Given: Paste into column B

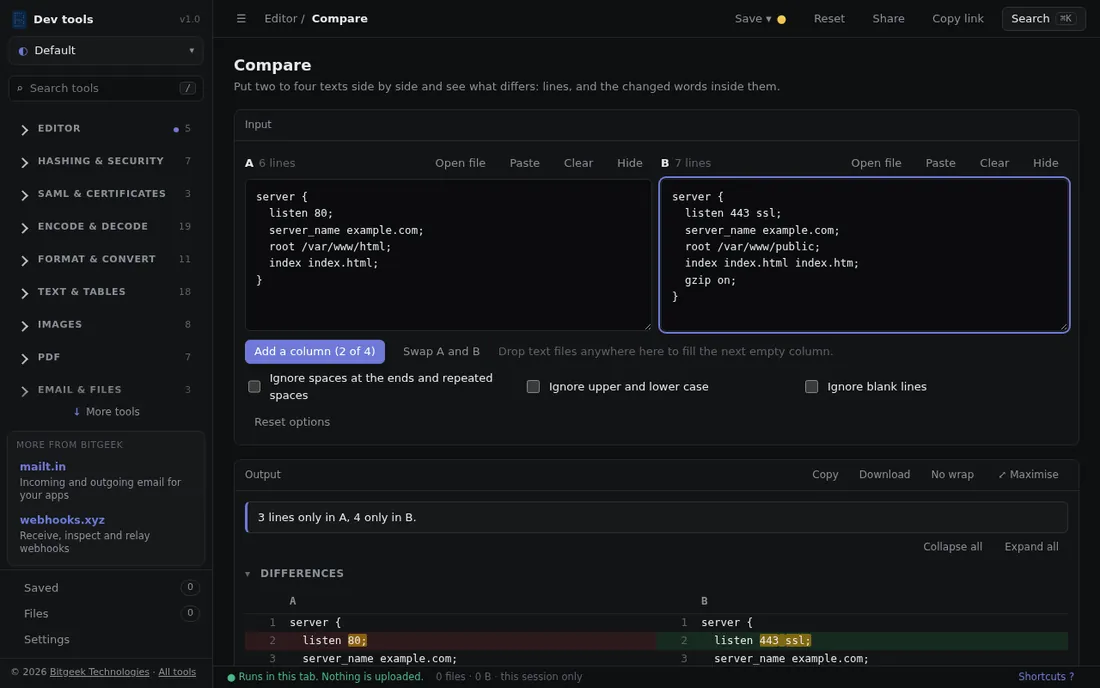Looking at the screenshot, I should click(940, 163).
